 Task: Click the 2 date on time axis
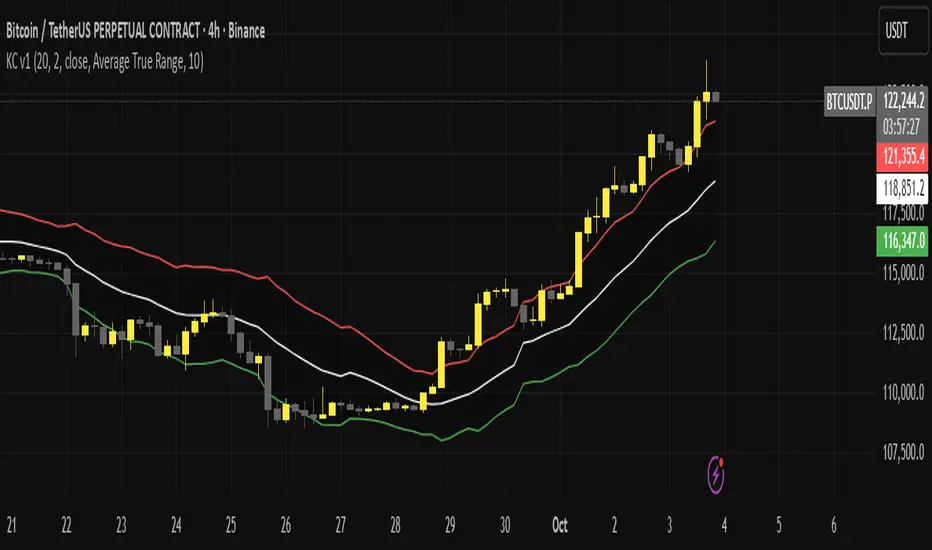coord(615,525)
